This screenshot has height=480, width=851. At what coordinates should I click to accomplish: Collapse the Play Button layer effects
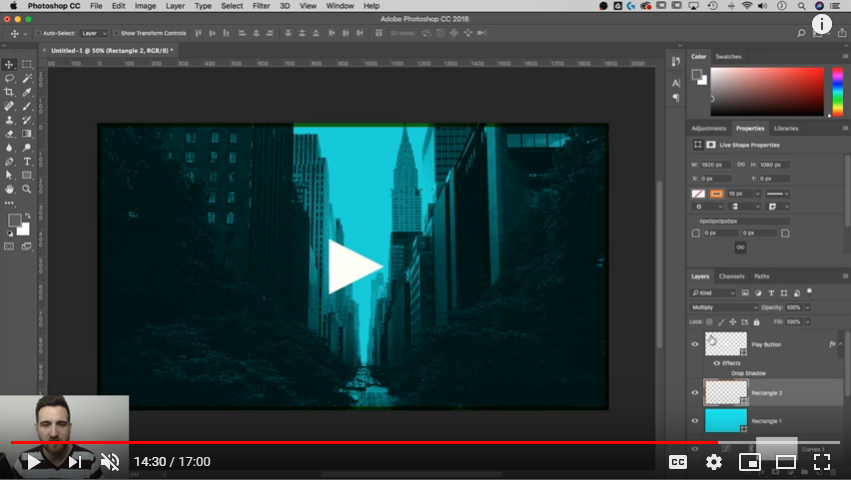[x=841, y=344]
